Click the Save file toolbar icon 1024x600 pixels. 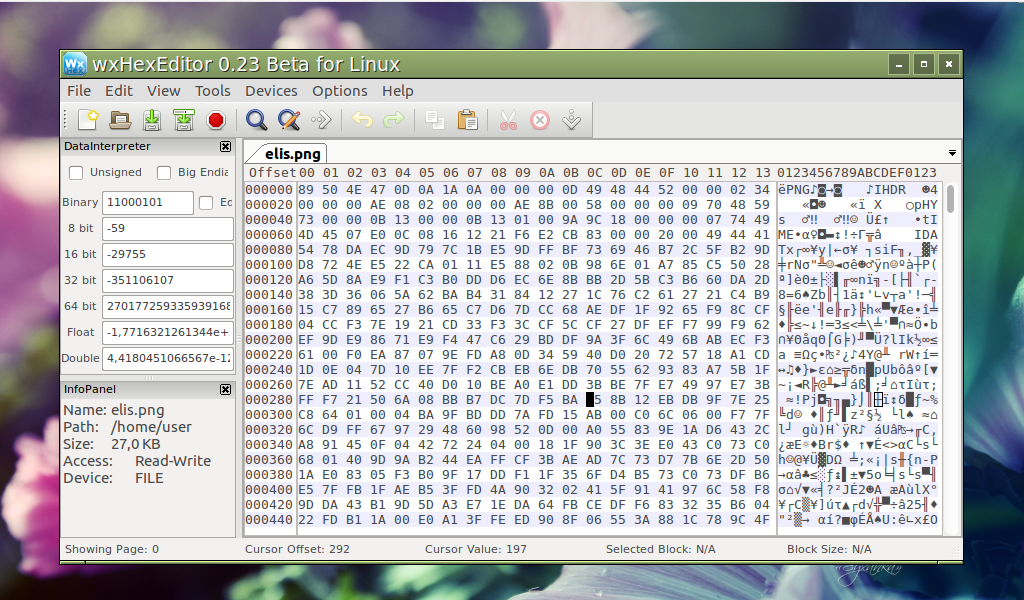[152, 120]
